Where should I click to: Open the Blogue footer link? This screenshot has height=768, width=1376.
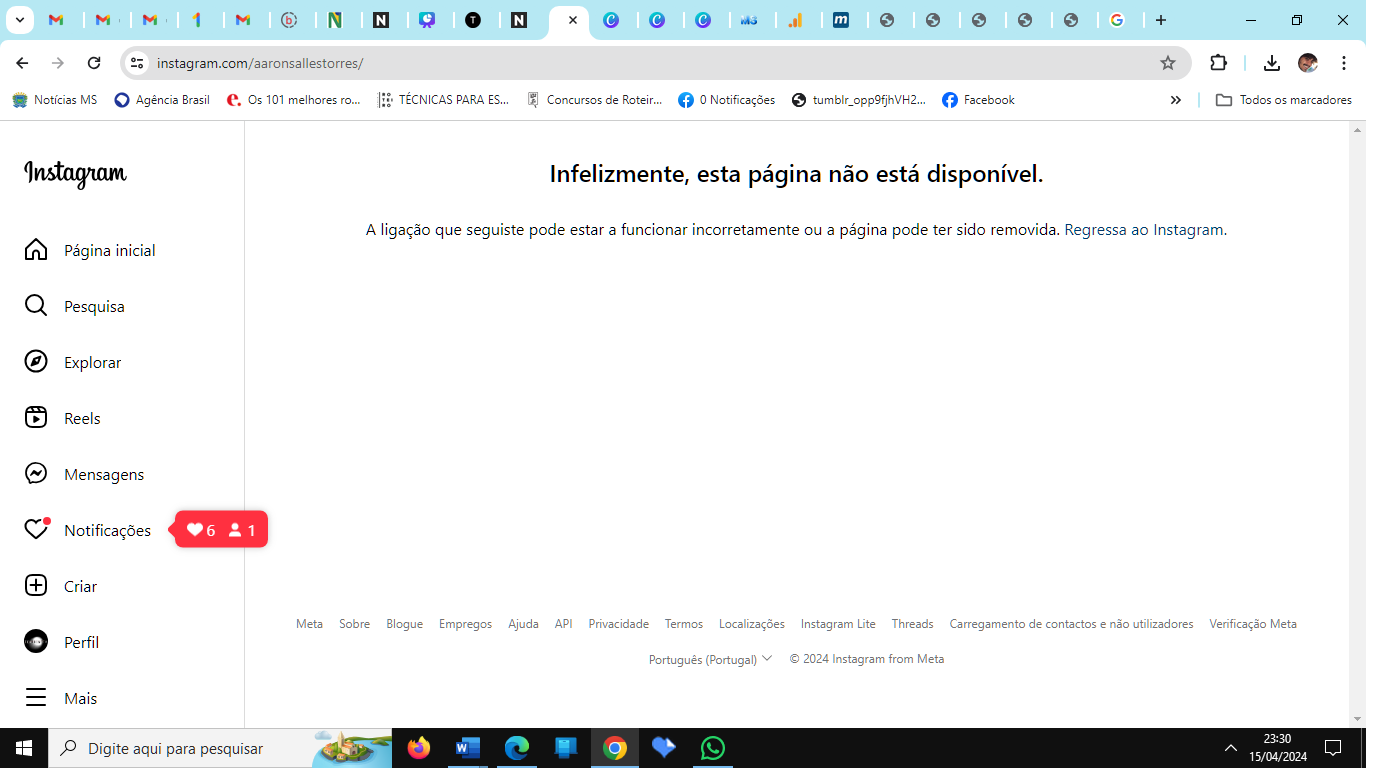tap(404, 624)
